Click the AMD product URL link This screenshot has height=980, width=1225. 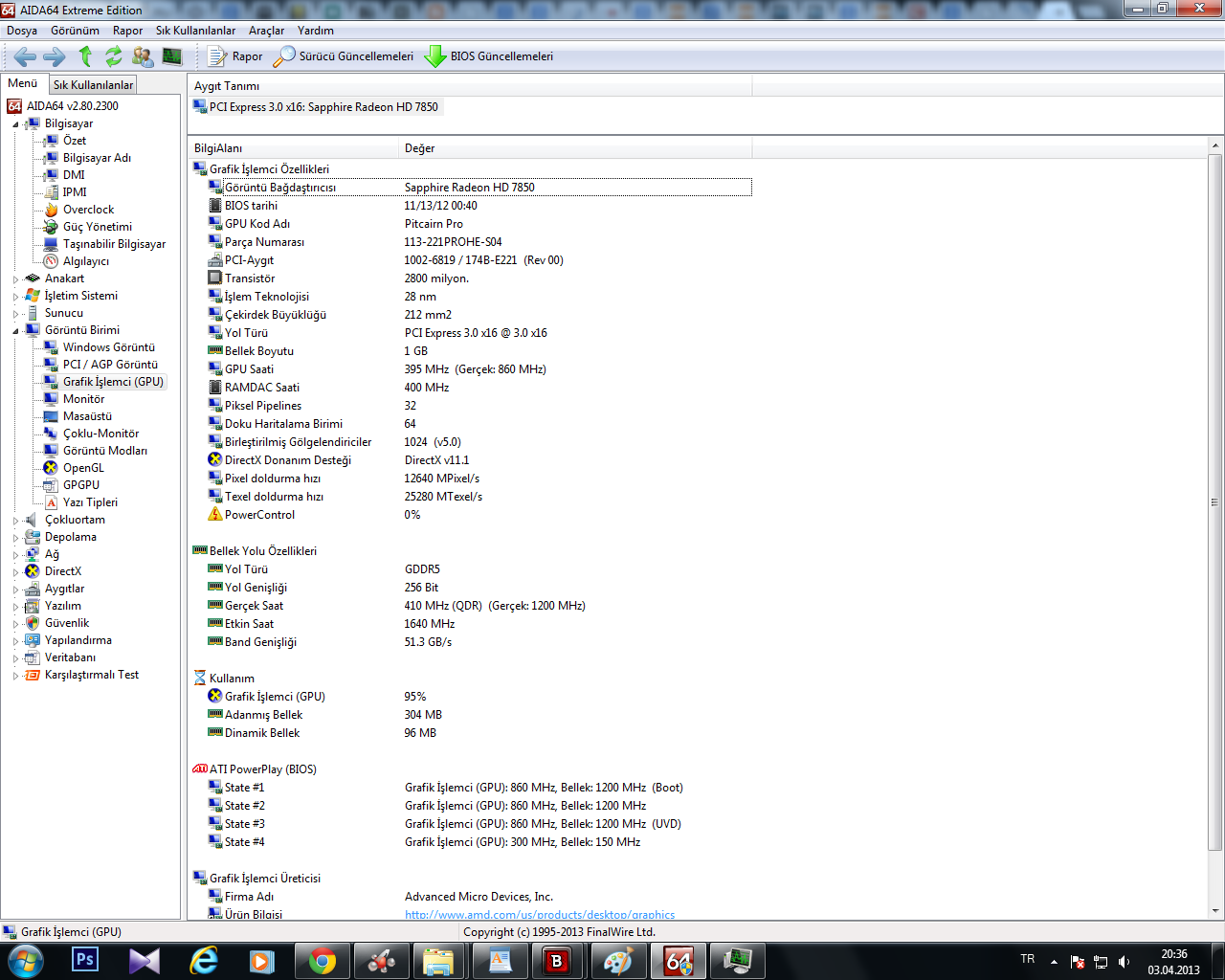(540, 915)
